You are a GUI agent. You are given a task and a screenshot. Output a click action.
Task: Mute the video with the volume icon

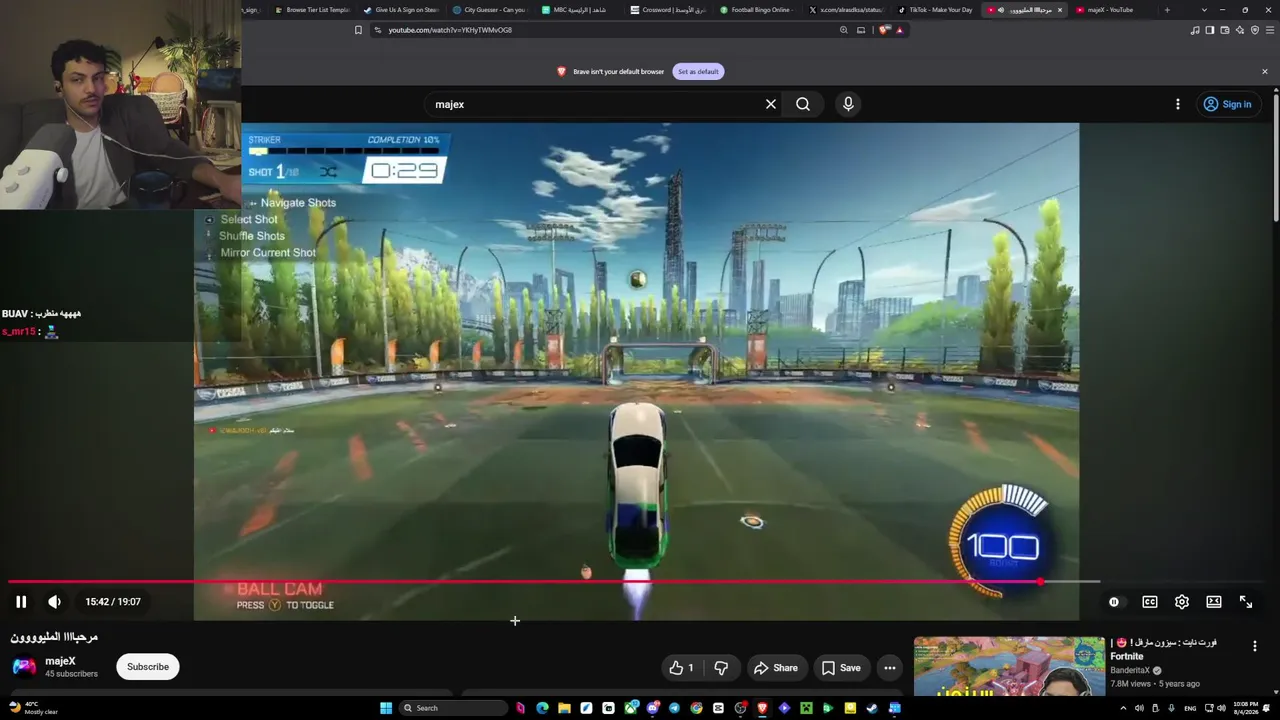(x=54, y=602)
